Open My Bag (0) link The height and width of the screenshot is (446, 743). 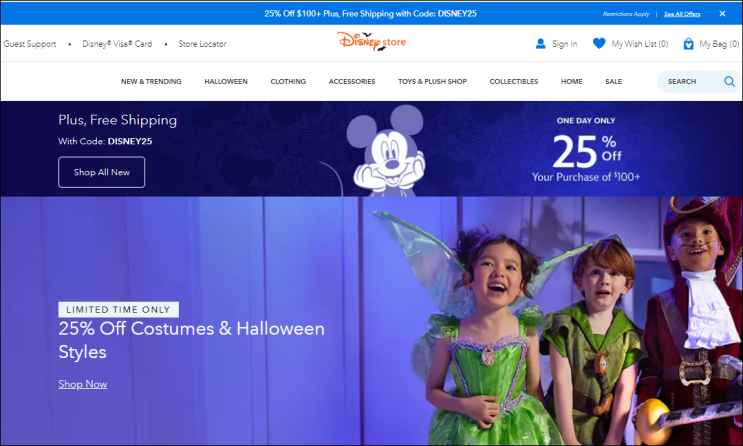tap(719, 44)
